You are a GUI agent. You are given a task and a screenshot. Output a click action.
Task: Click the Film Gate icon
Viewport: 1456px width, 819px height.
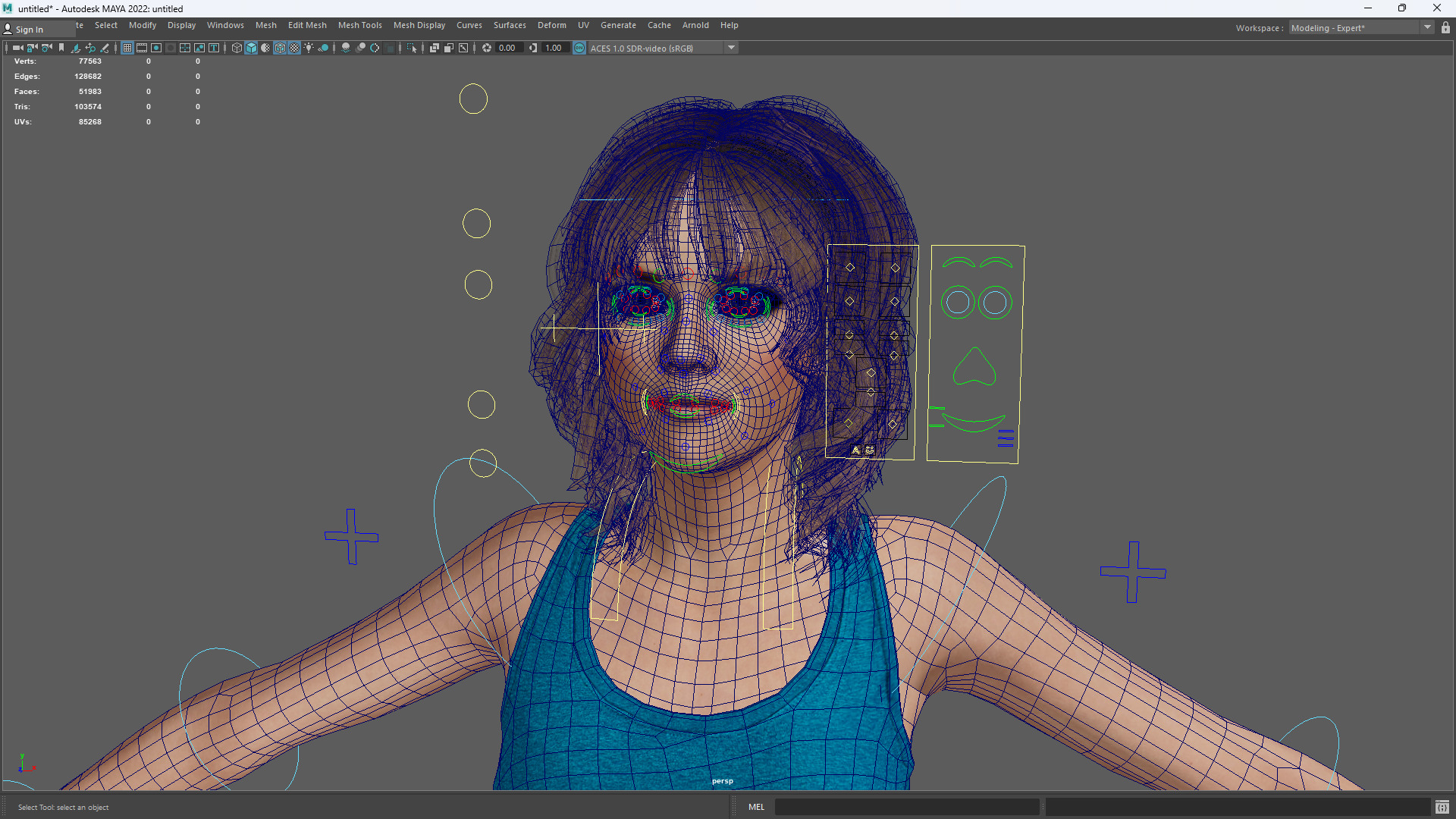142,48
